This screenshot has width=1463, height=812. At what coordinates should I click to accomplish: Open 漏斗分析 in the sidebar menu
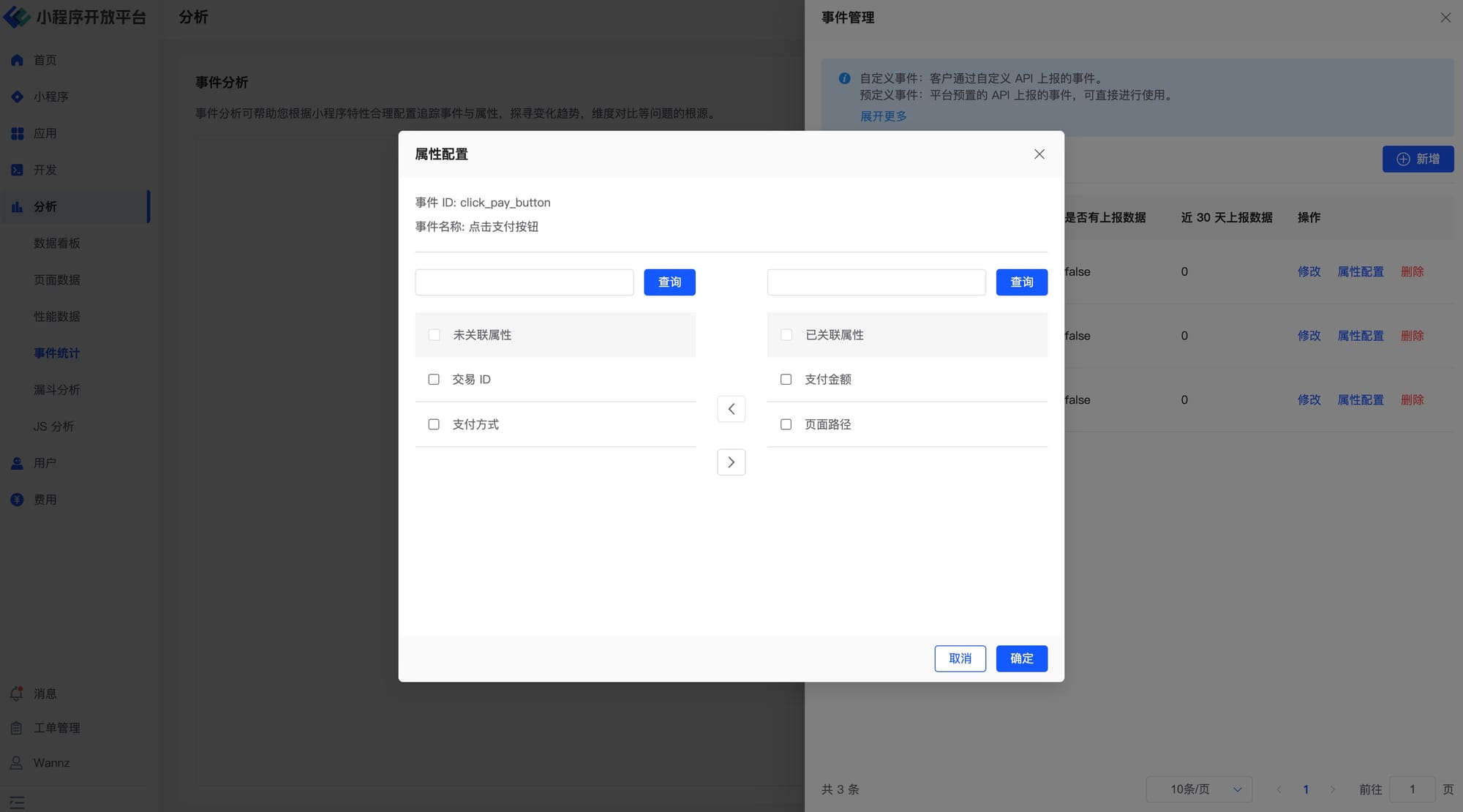pyautogui.click(x=56, y=390)
